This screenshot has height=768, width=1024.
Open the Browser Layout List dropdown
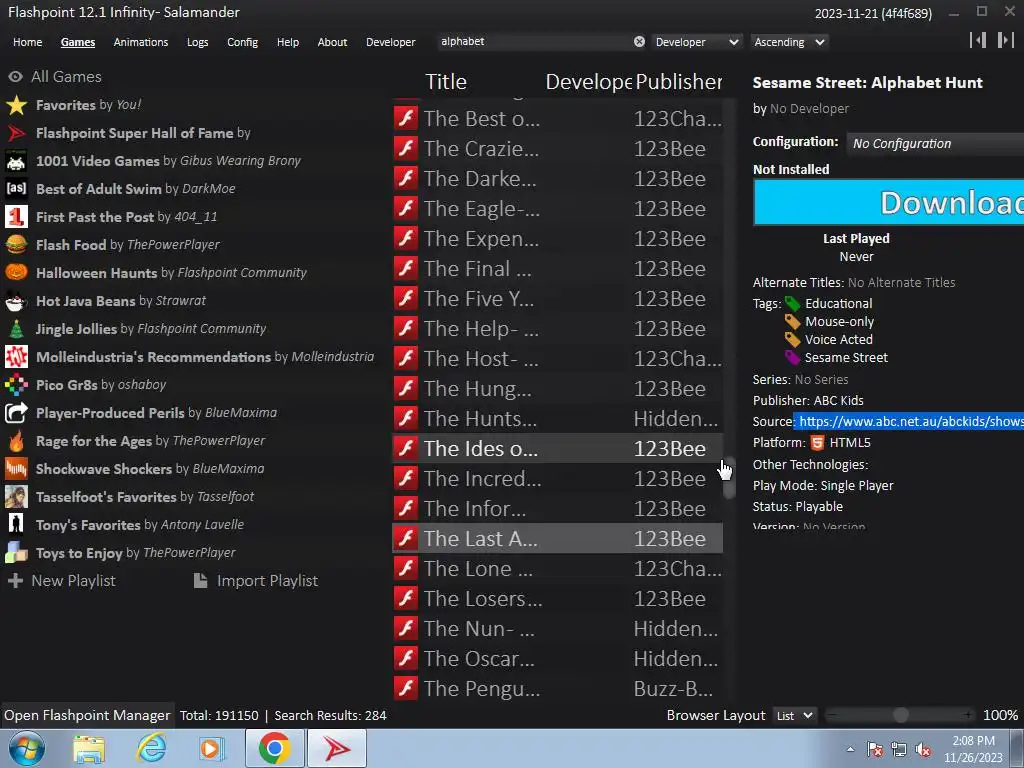(794, 716)
